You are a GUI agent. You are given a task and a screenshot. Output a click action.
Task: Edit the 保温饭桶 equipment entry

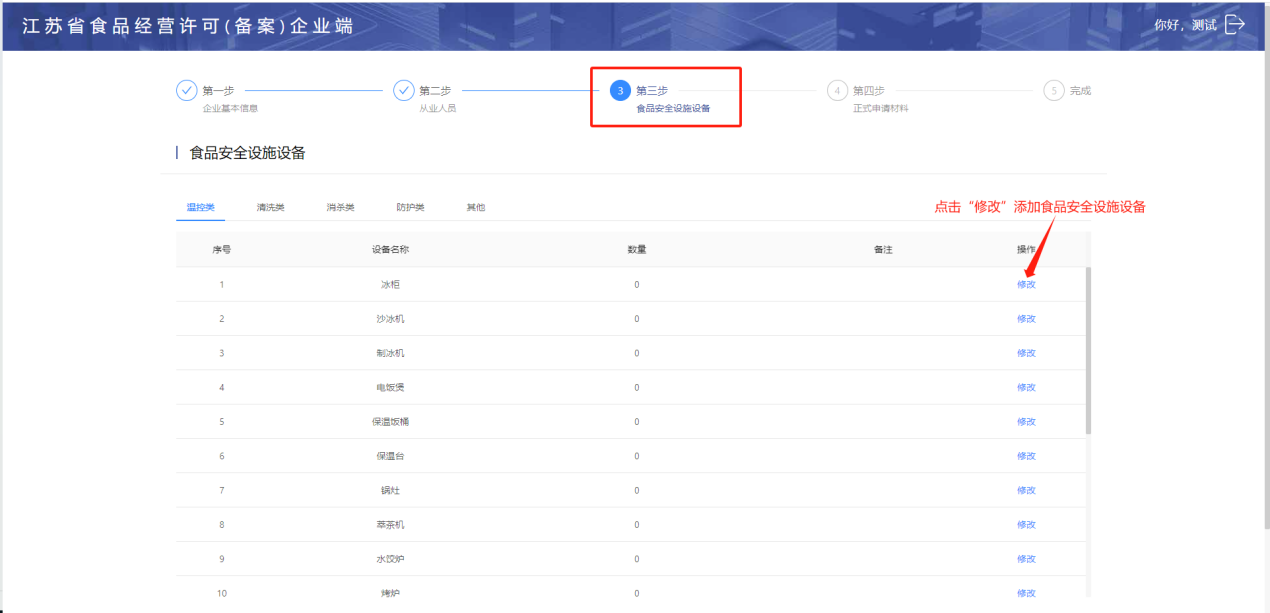[1026, 422]
